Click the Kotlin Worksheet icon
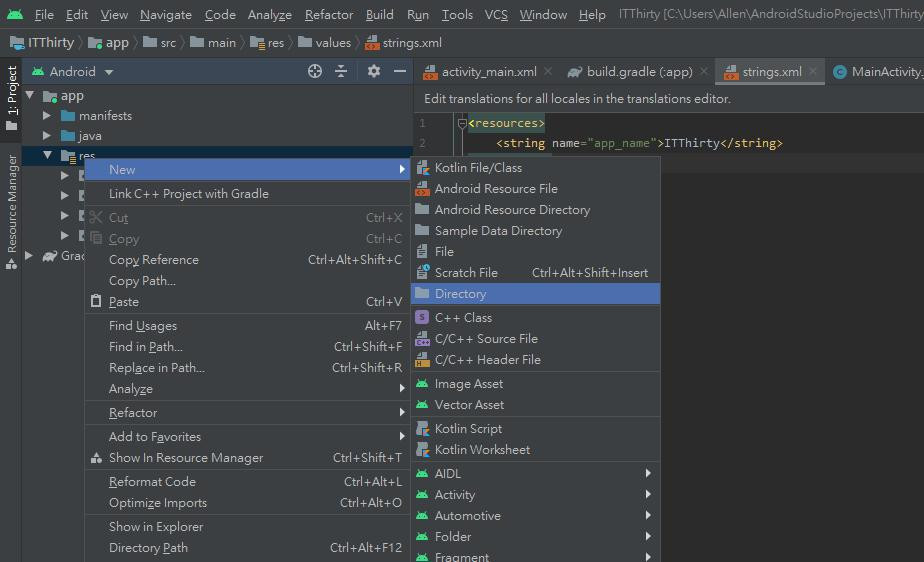Image resolution: width=924 pixels, height=562 pixels. click(x=423, y=449)
